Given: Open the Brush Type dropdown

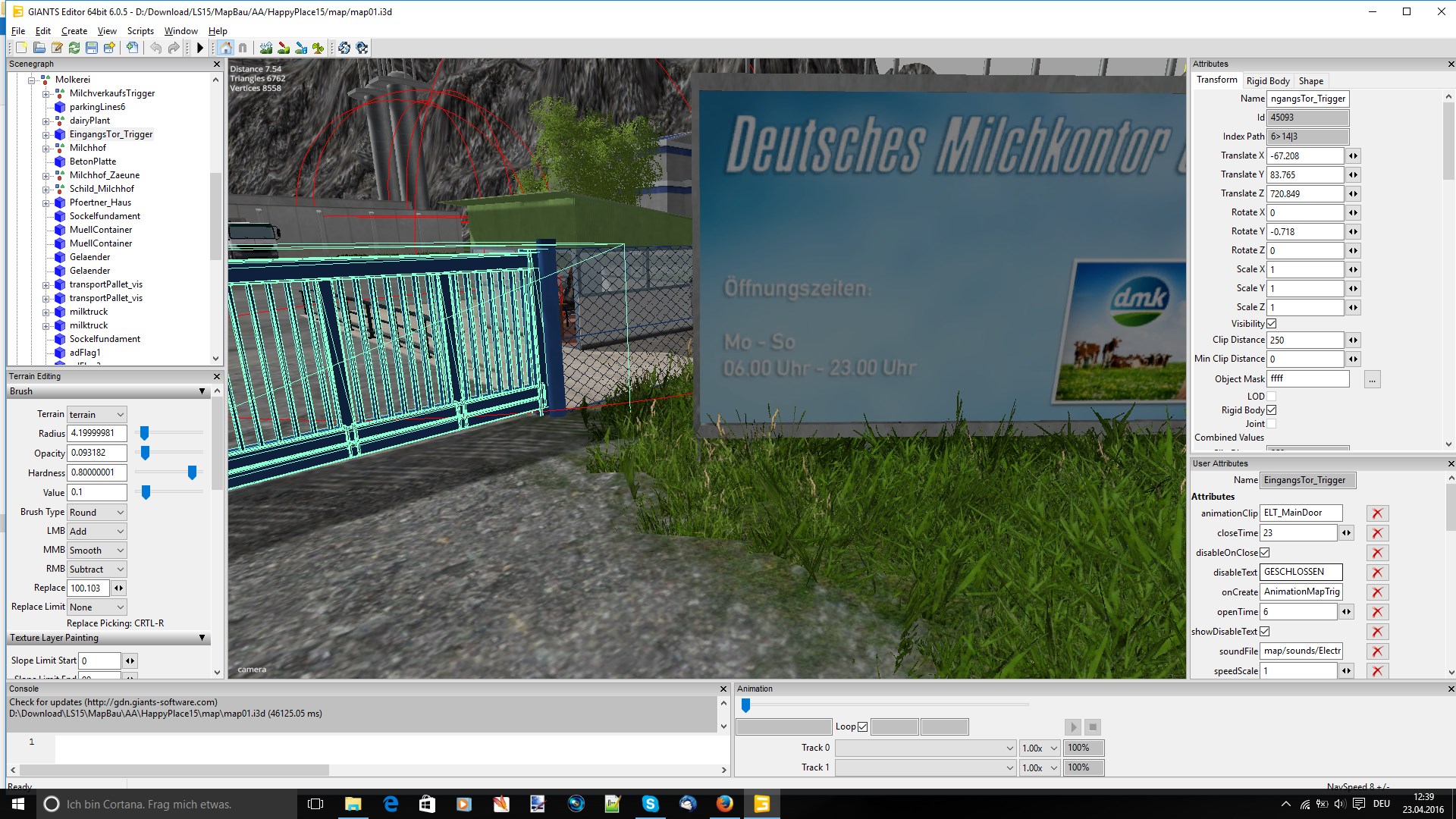Looking at the screenshot, I should click(x=96, y=513).
